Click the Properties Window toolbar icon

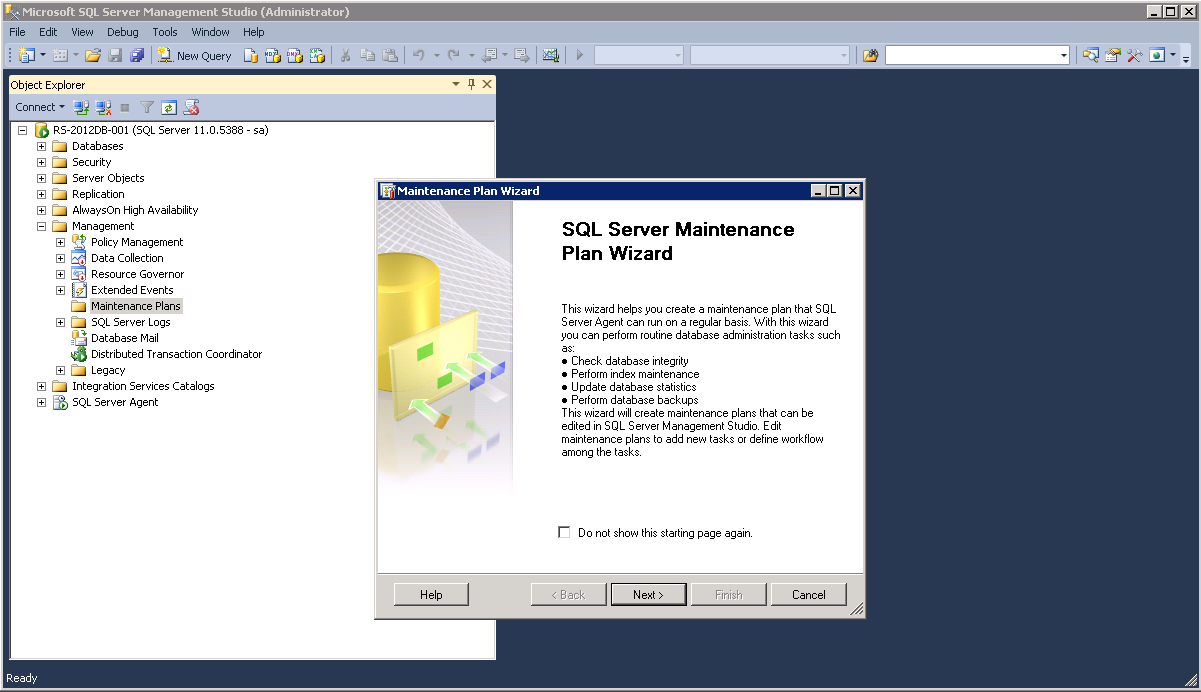click(x=1112, y=56)
